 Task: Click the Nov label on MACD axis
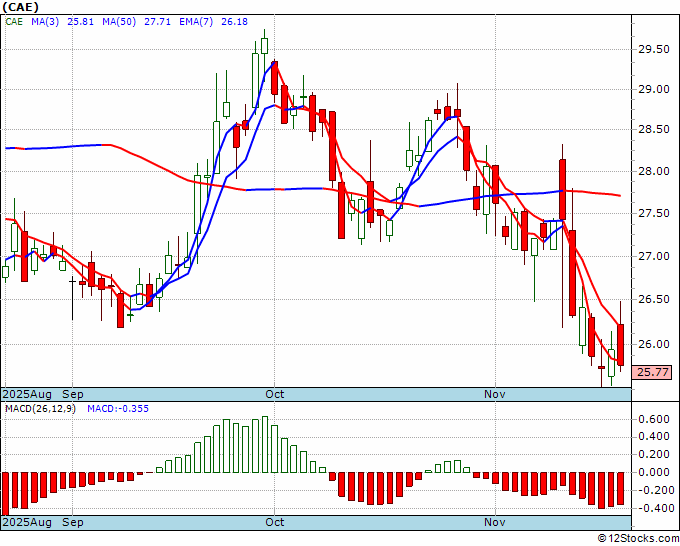click(495, 522)
